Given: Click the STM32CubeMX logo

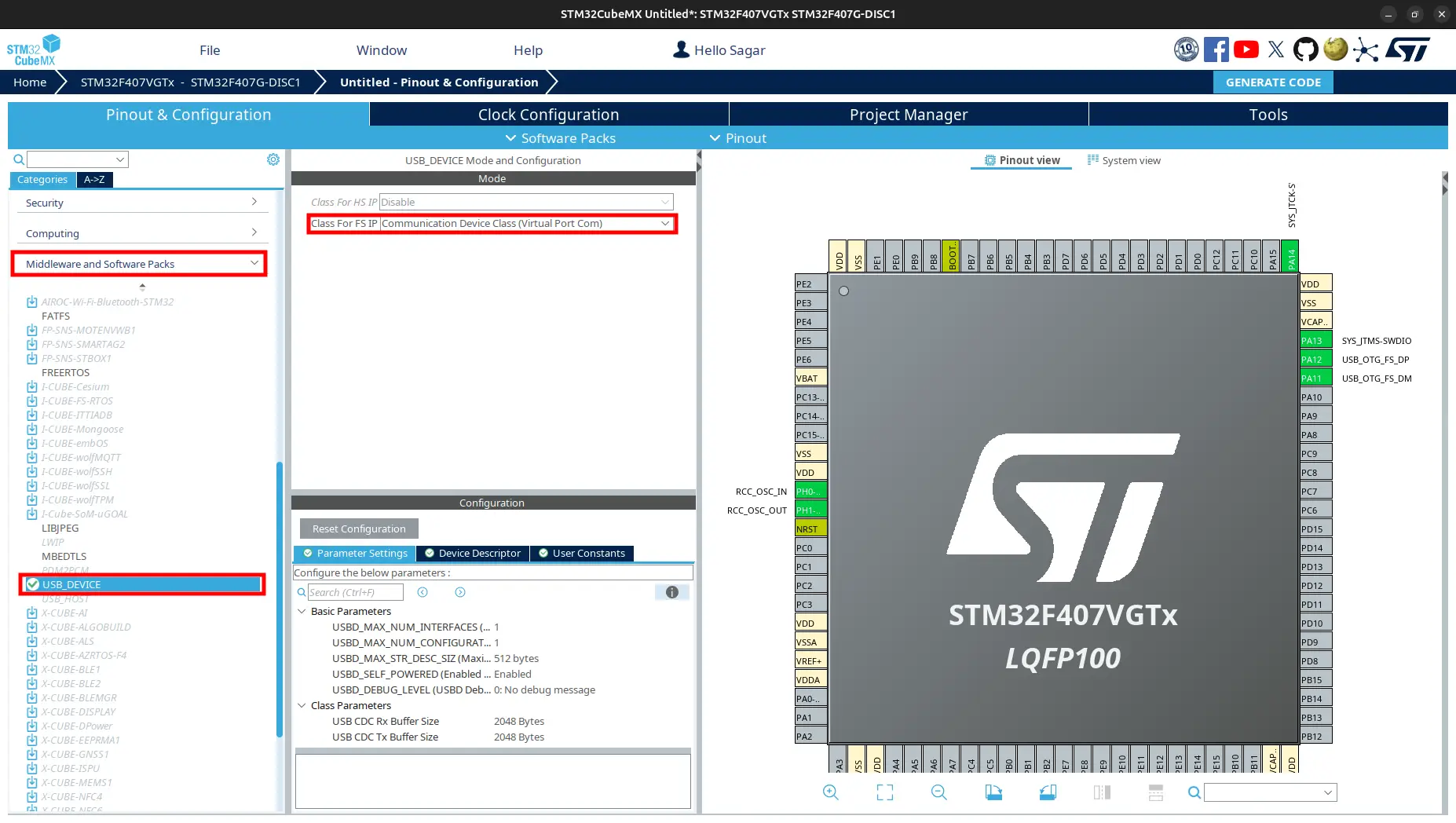Looking at the screenshot, I should (34, 49).
